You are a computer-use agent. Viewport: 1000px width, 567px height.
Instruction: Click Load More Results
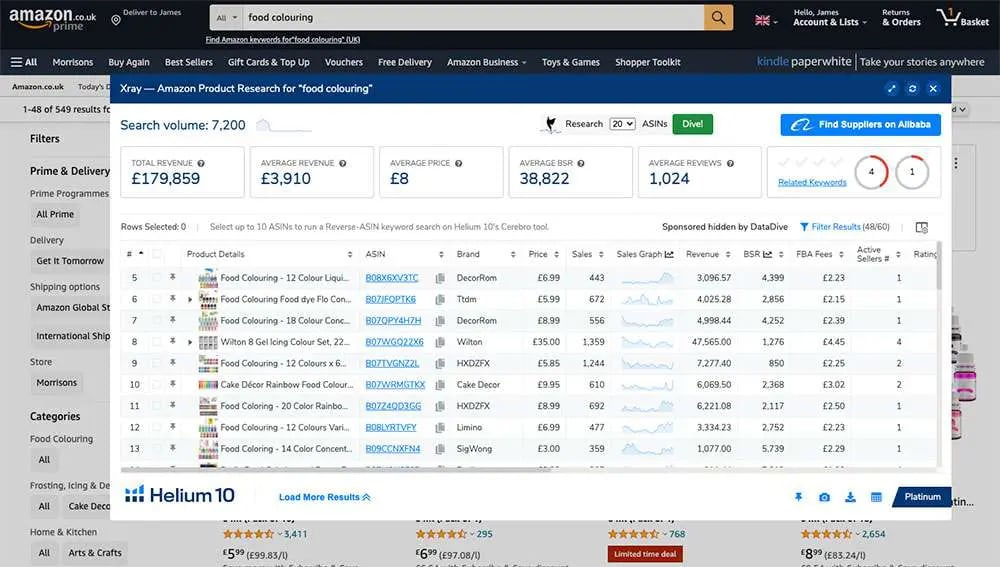325,497
